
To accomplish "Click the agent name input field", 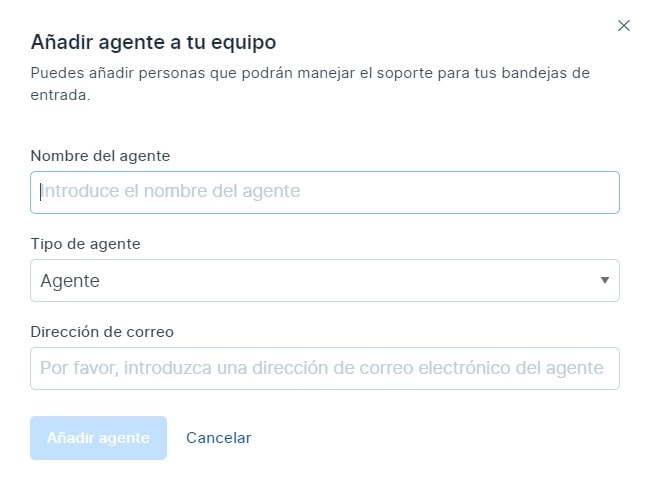I will 324,192.
